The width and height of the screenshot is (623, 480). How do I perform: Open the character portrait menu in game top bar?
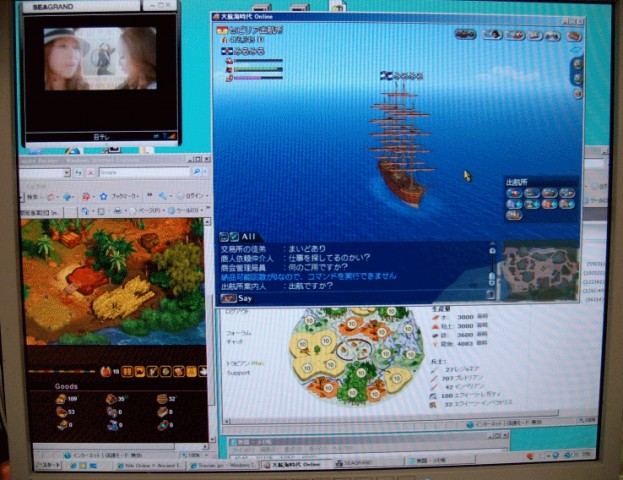(x=492, y=35)
